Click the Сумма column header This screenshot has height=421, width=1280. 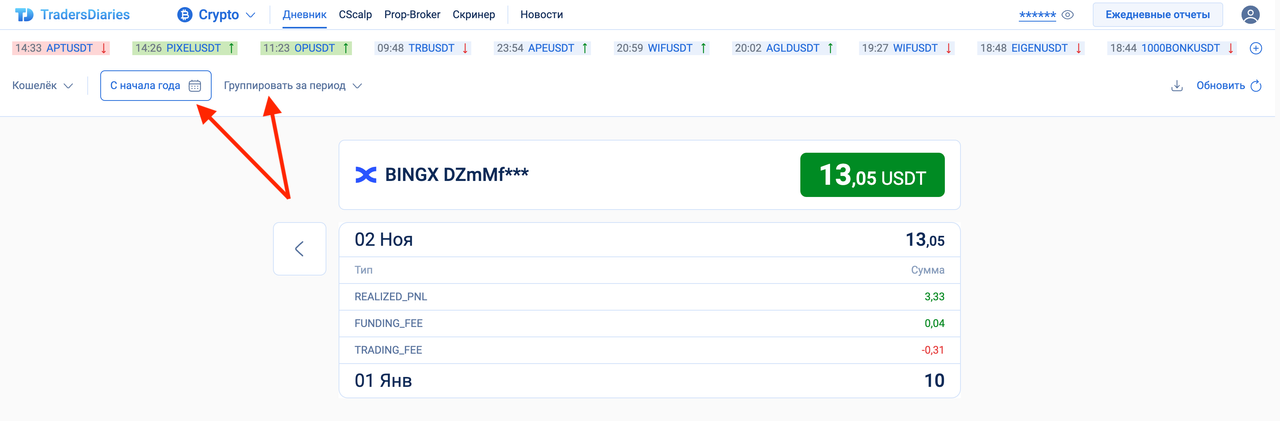pyautogui.click(x=928, y=270)
